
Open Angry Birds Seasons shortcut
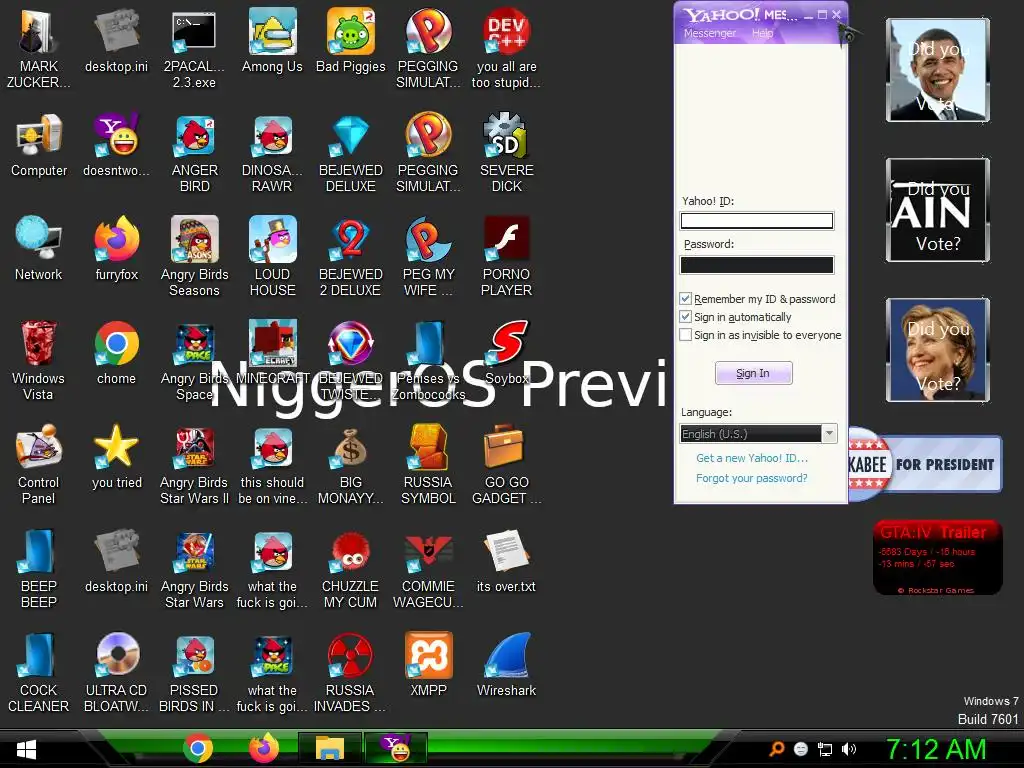click(195, 257)
